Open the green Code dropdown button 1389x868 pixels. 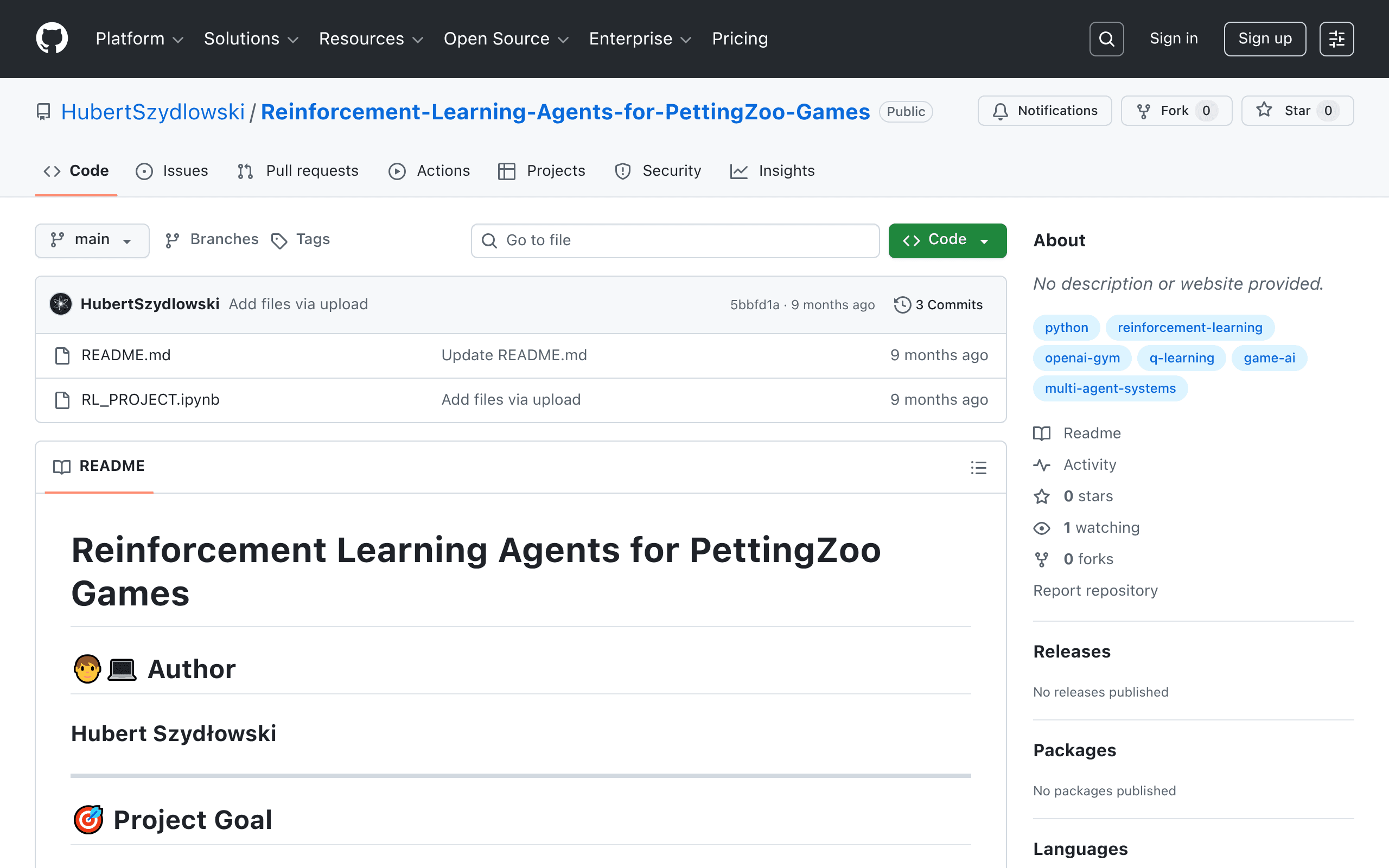tap(947, 240)
